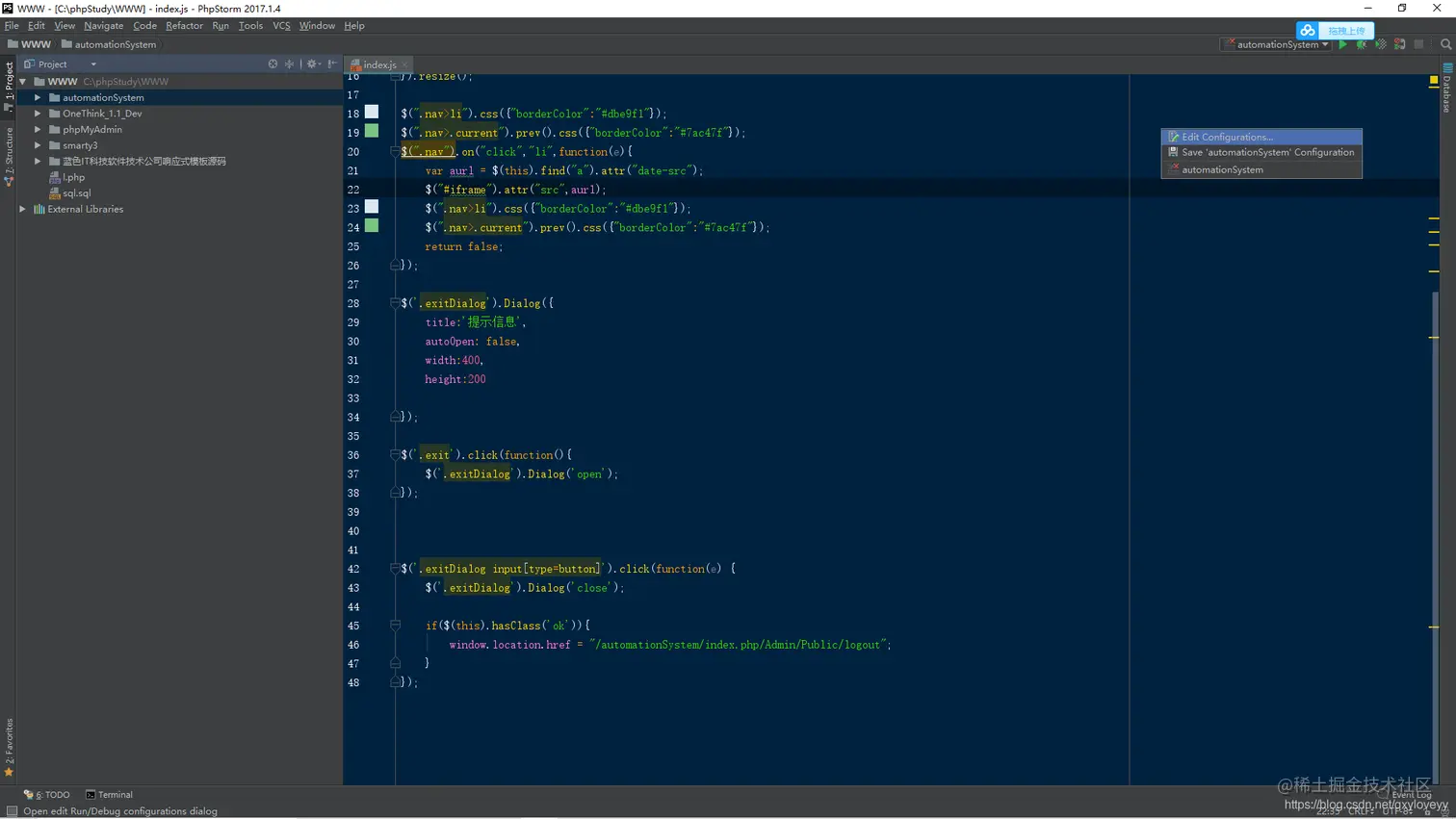Open the Refactor menu
Screen dimensions: 1456x819
184,26
